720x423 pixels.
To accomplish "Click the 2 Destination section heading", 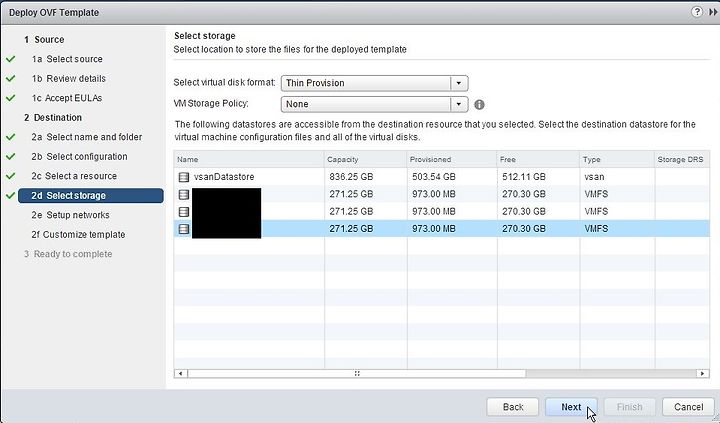I will [53, 118].
